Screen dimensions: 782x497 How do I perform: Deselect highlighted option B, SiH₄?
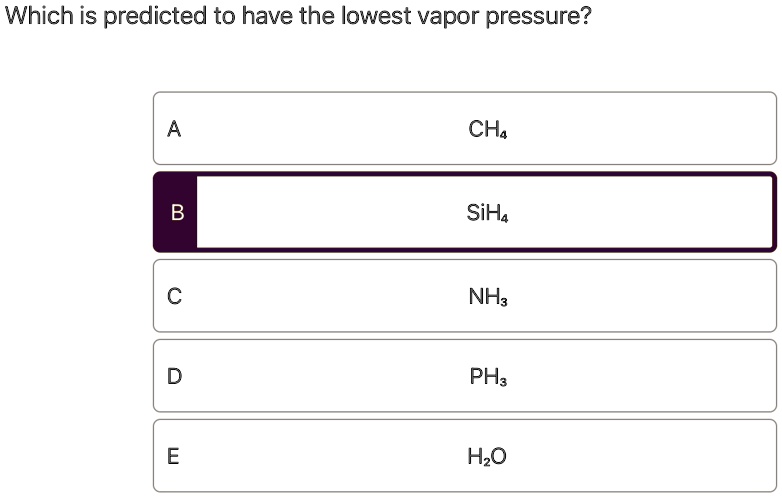(465, 212)
